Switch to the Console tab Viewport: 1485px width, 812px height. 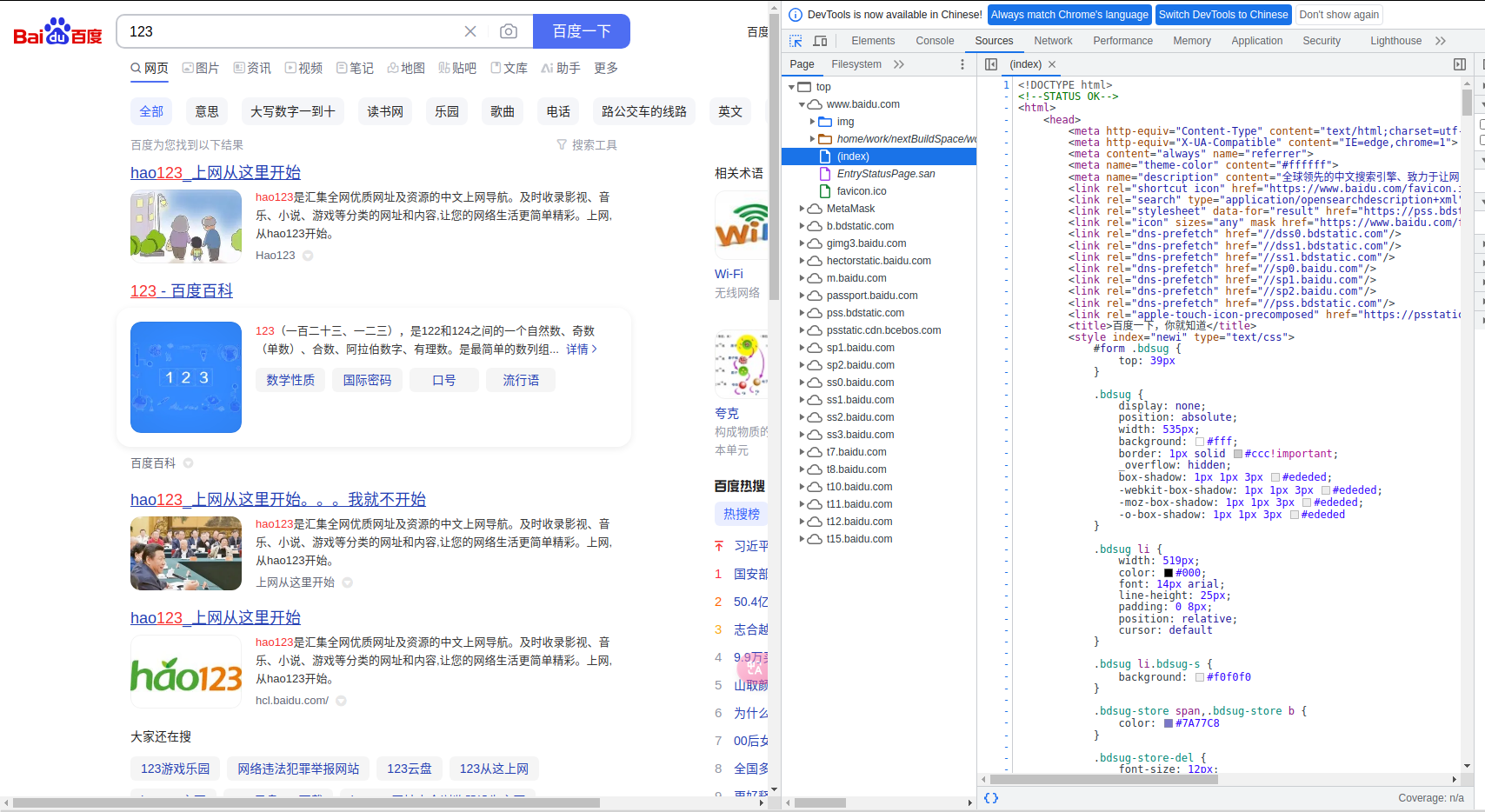(935, 41)
